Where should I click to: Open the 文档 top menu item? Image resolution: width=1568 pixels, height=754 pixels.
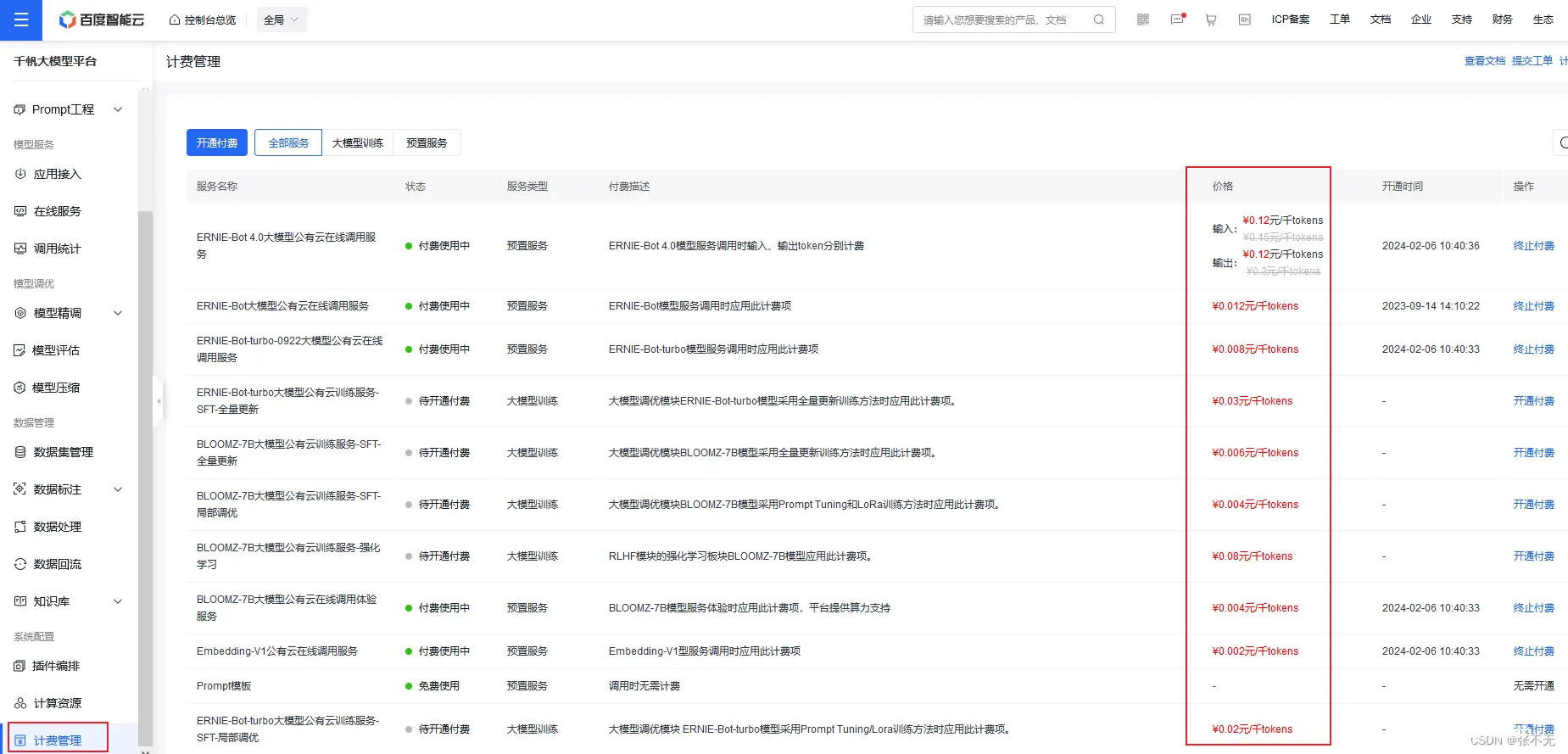click(x=1381, y=20)
